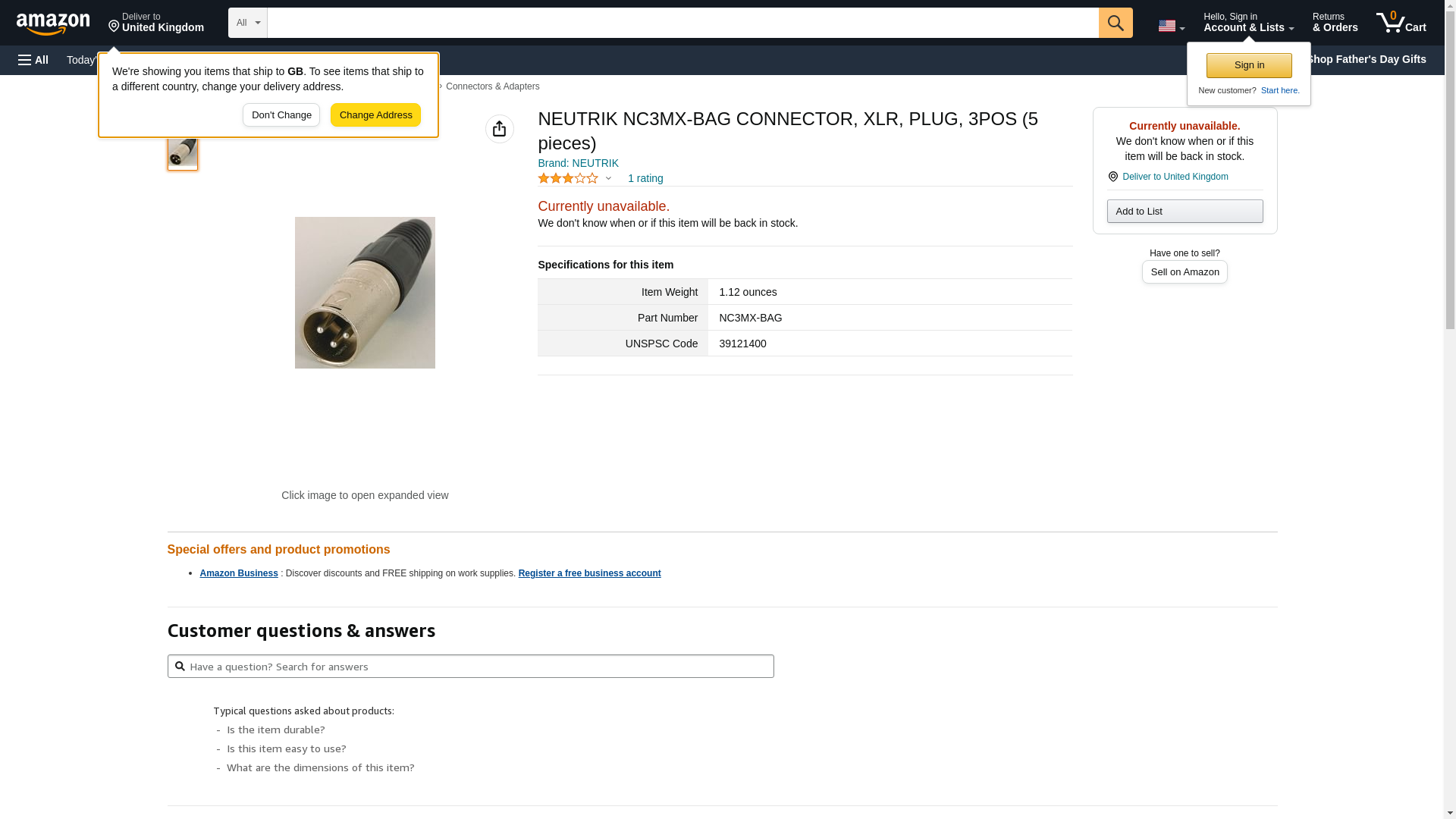Open Shop Father's Day Gifts link

tap(1366, 59)
